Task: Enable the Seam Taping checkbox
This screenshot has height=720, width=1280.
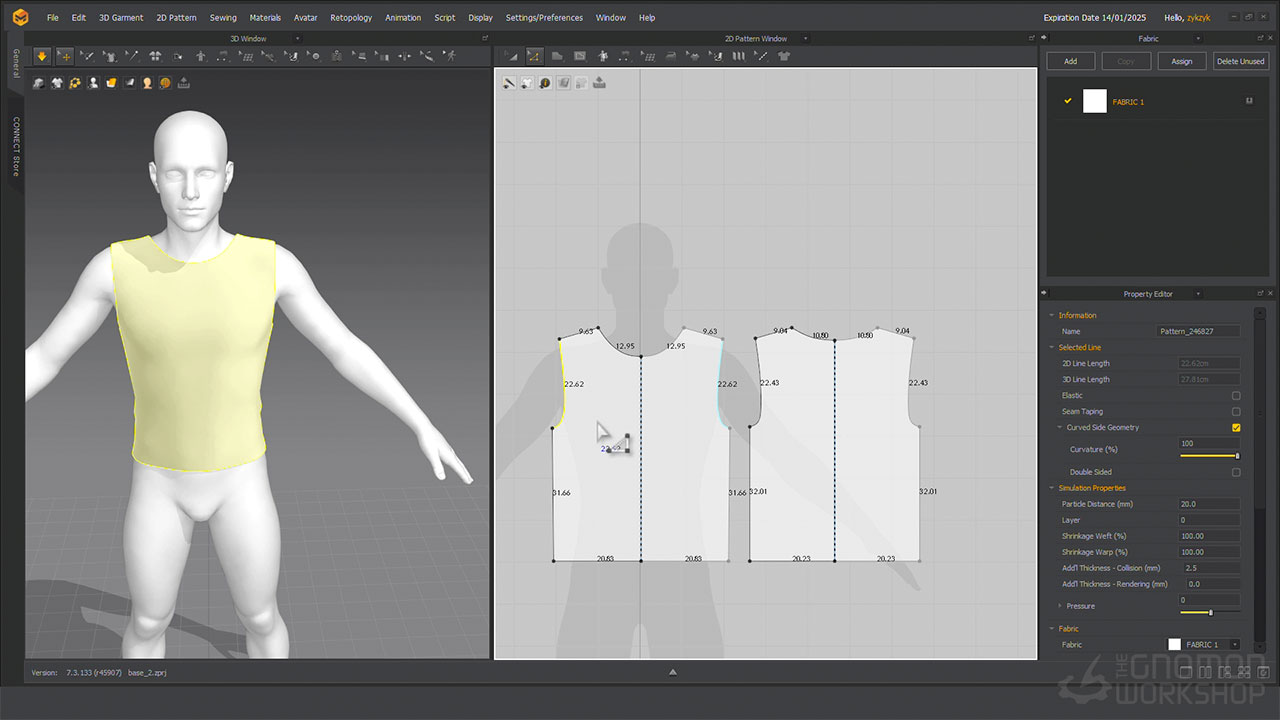Action: 1236,412
